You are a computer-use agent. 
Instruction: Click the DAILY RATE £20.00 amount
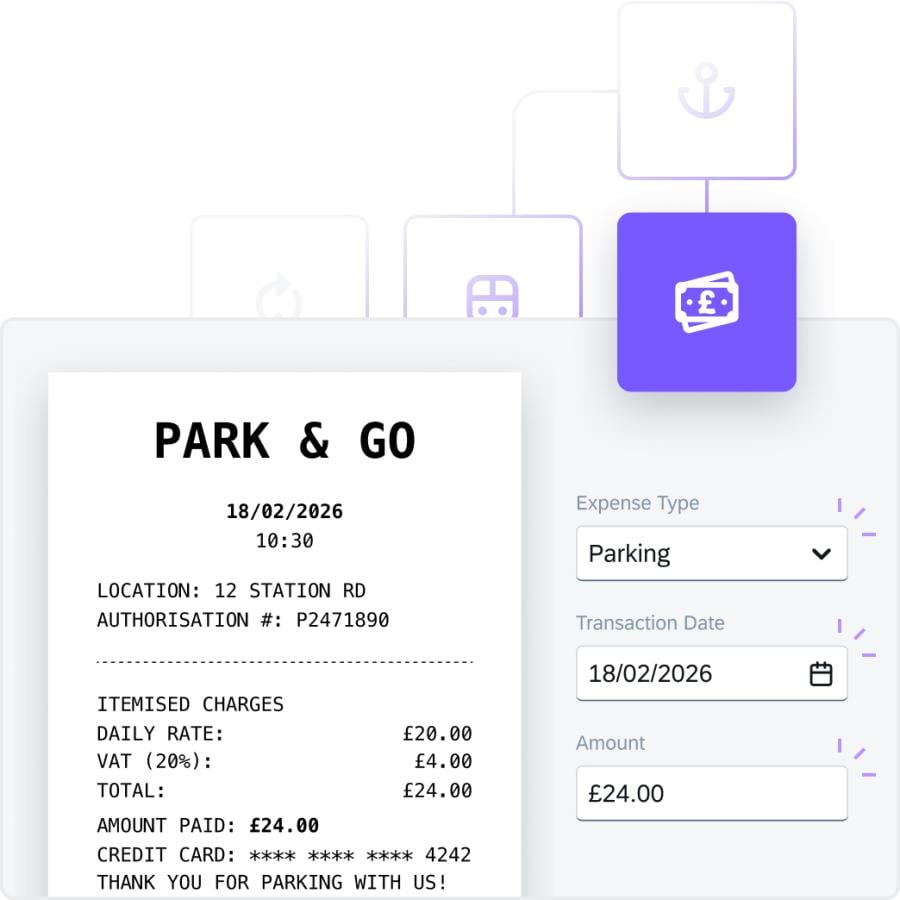437,734
